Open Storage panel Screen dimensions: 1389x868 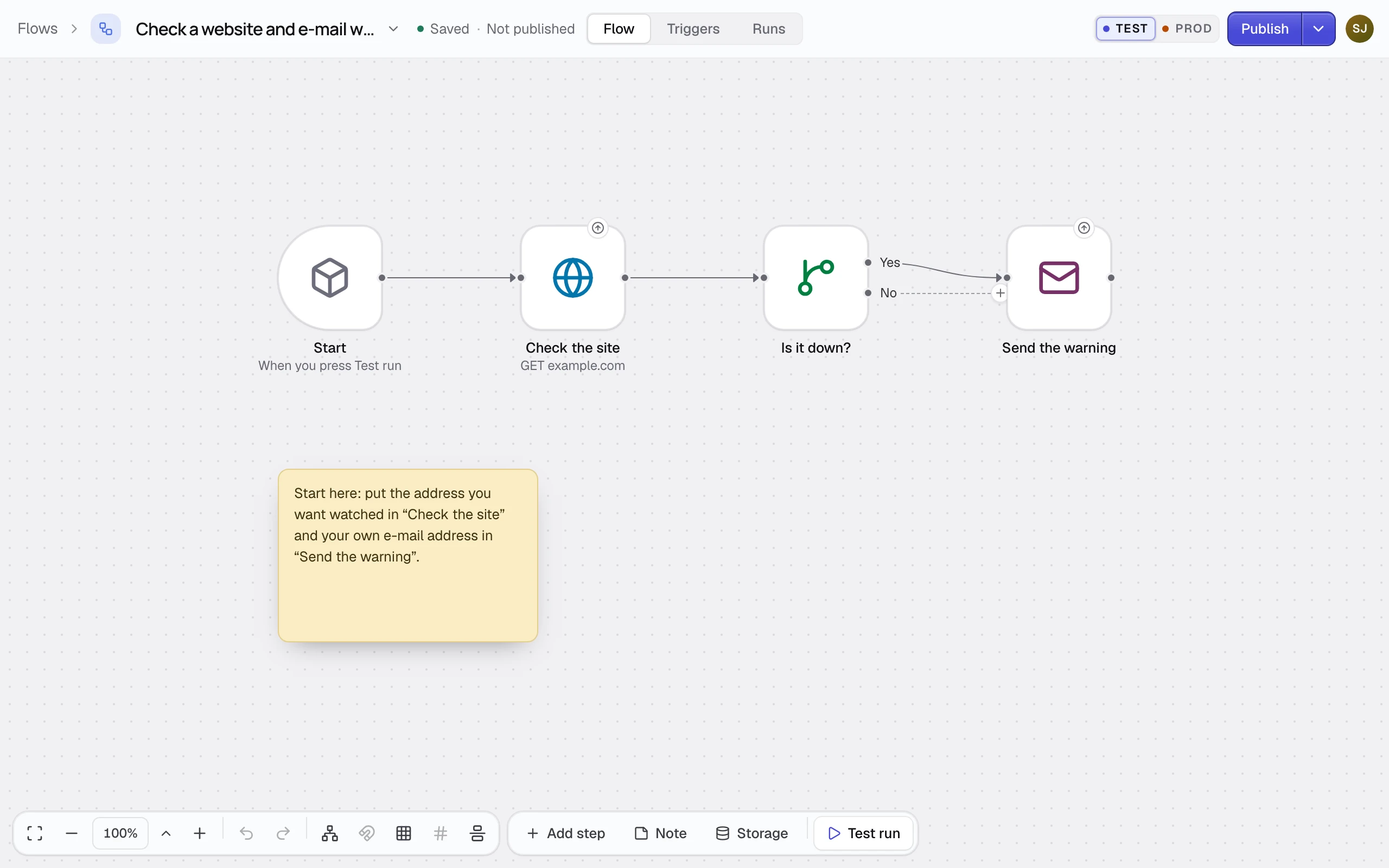[x=752, y=833]
